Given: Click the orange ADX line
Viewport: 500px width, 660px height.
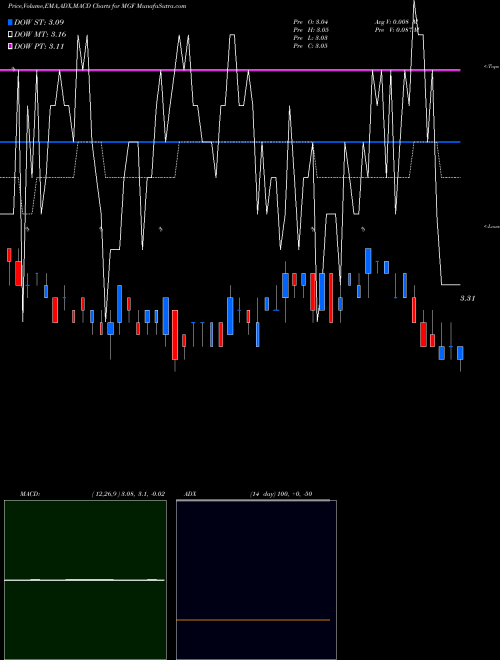Looking at the screenshot, I should click(x=253, y=620).
